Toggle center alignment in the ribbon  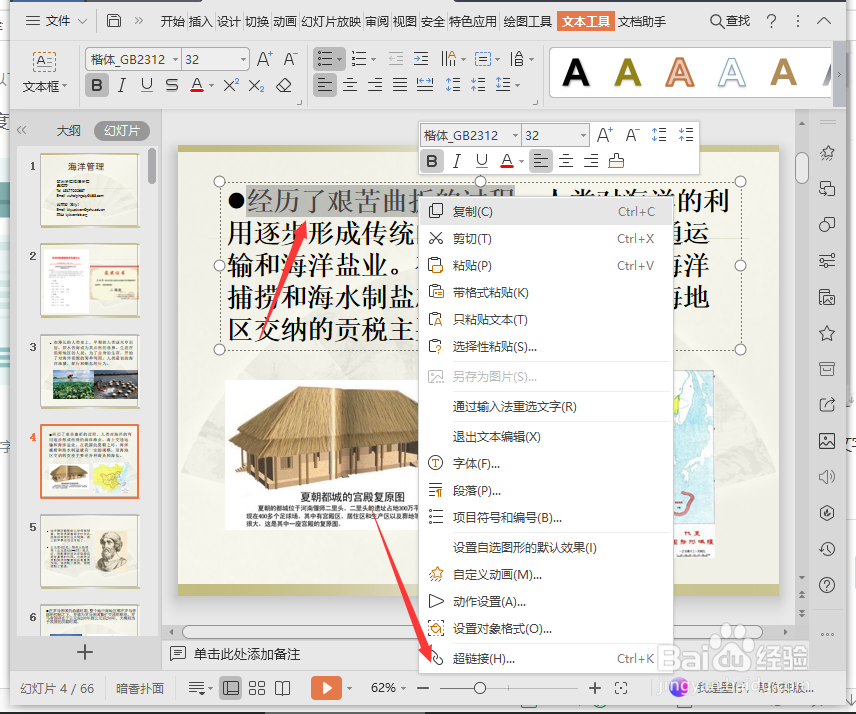point(349,85)
